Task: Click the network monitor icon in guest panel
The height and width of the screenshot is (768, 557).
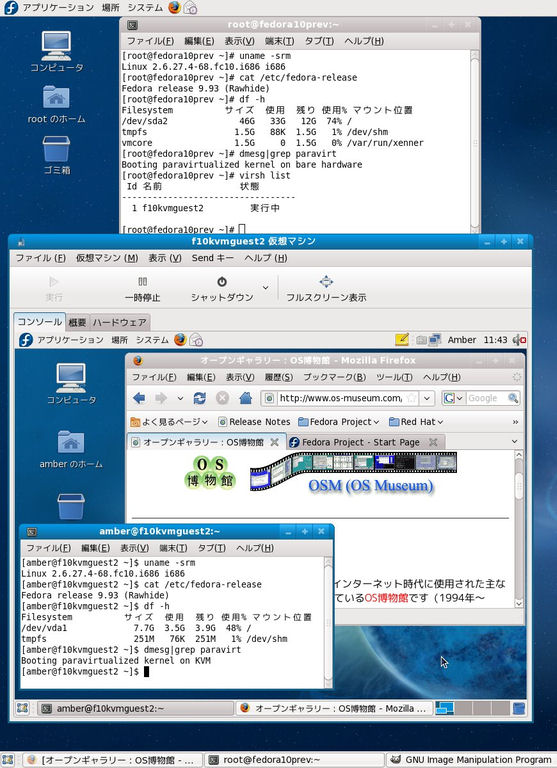Action: click(434, 340)
